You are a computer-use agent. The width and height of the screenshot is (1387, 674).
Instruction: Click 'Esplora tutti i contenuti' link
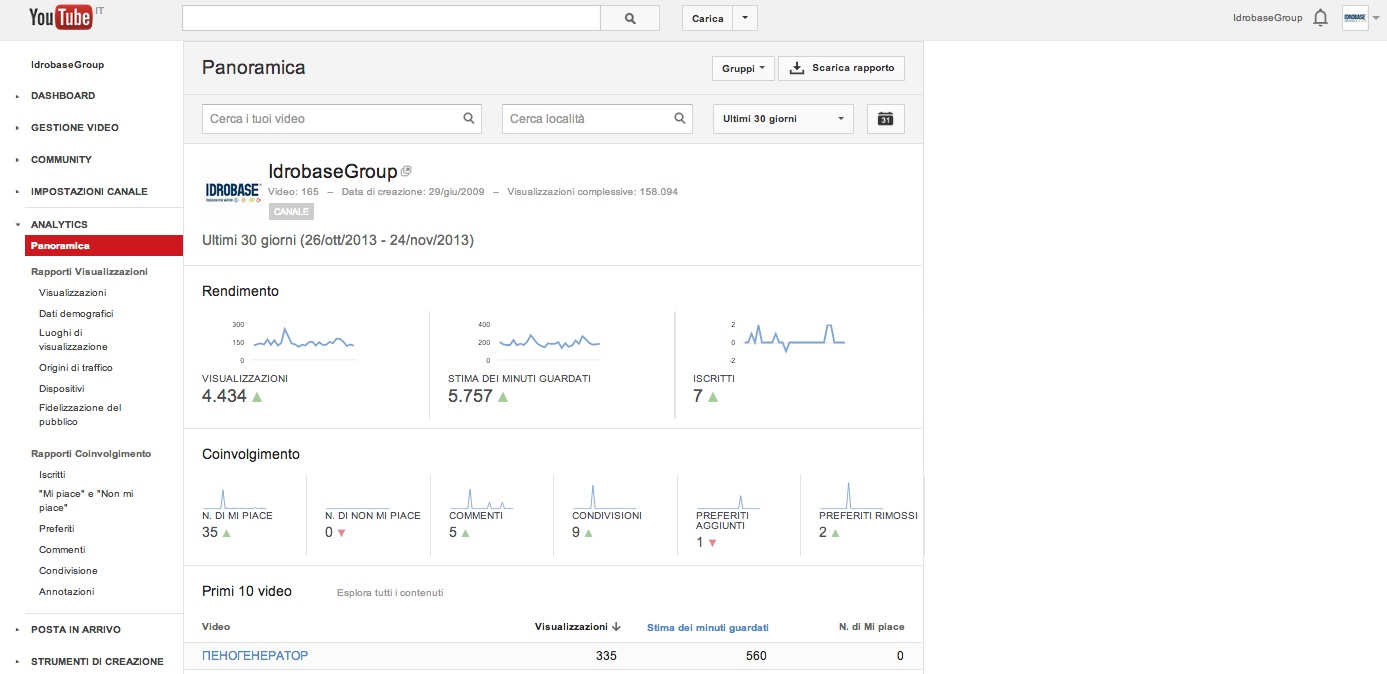coord(390,593)
